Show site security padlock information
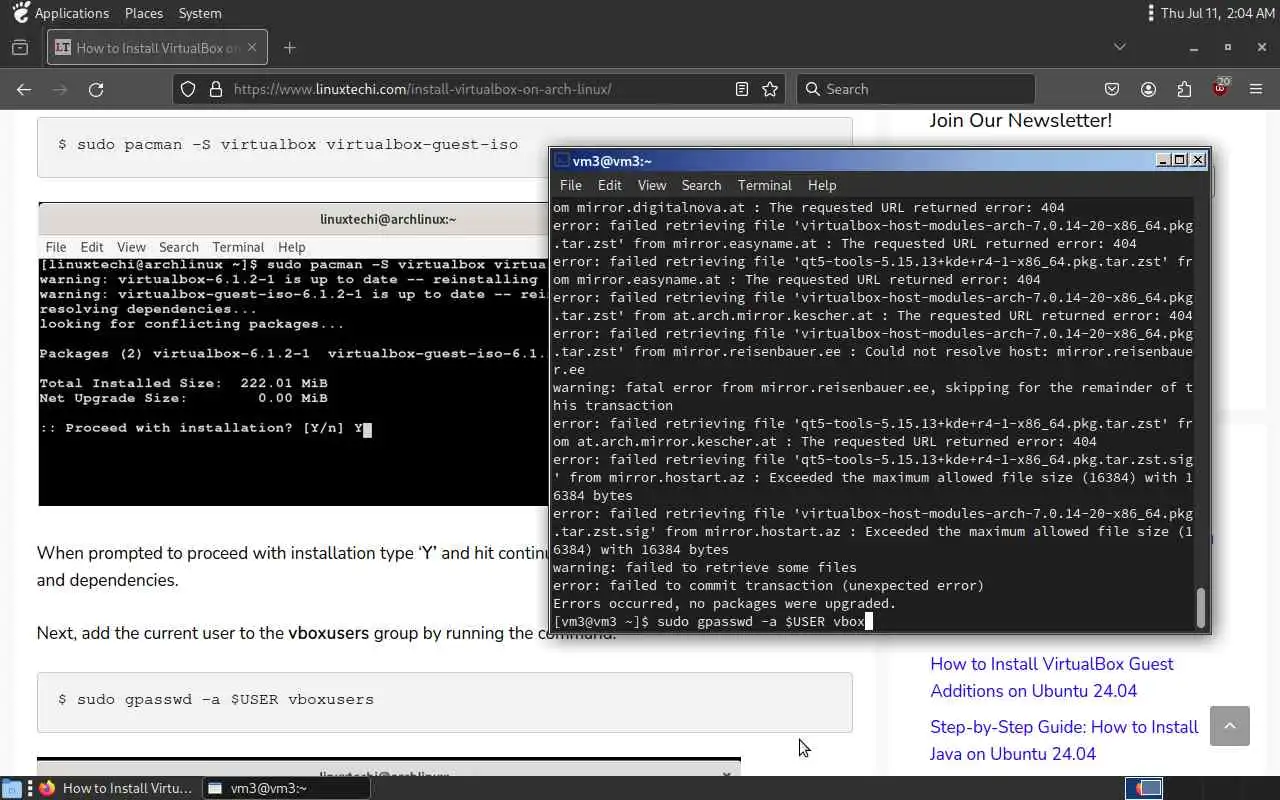This screenshot has height=800, width=1280. [x=215, y=89]
